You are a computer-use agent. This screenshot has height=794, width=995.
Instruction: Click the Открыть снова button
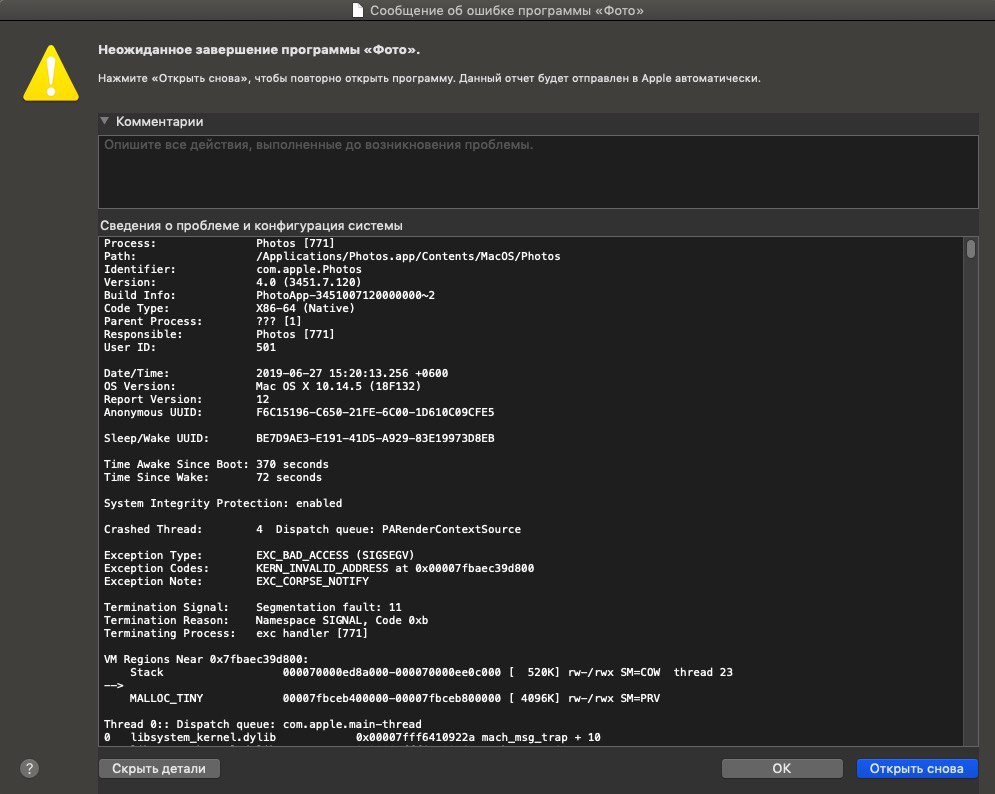click(x=916, y=768)
